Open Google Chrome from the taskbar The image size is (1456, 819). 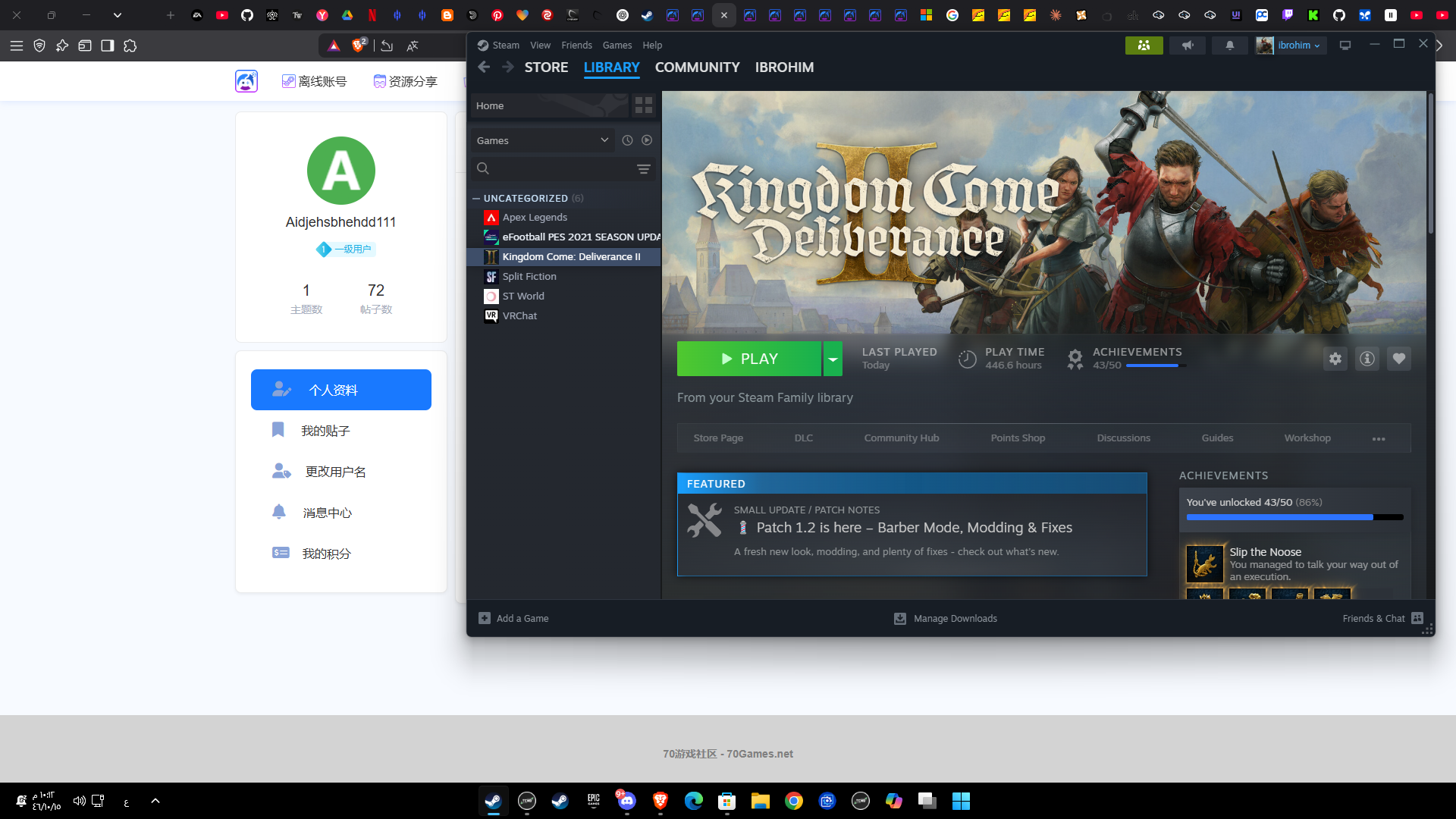pyautogui.click(x=794, y=801)
